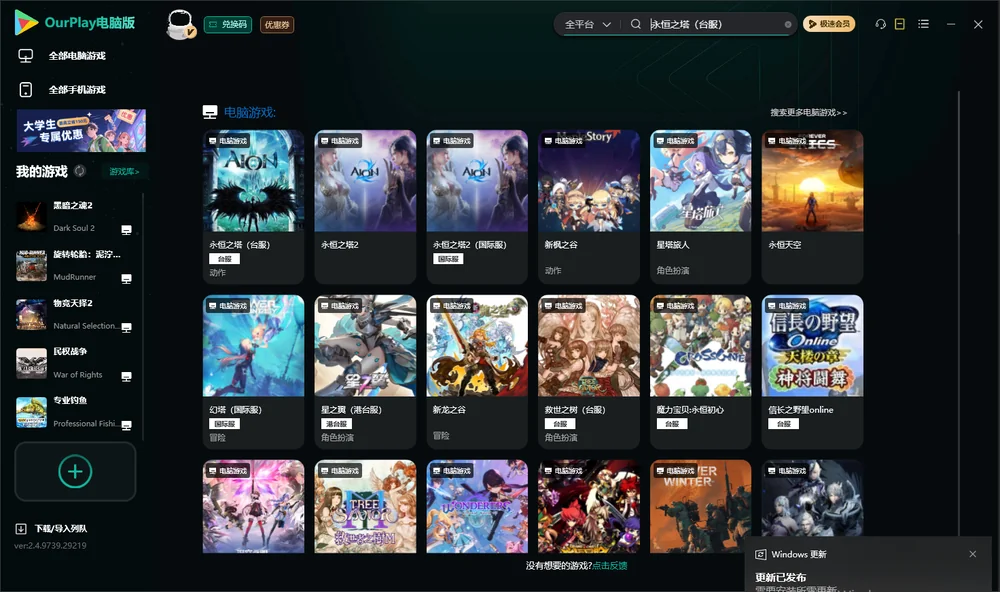The width and height of the screenshot is (1000, 592).
Task: Click the PC icon on War of Rights row
Action: point(126,376)
